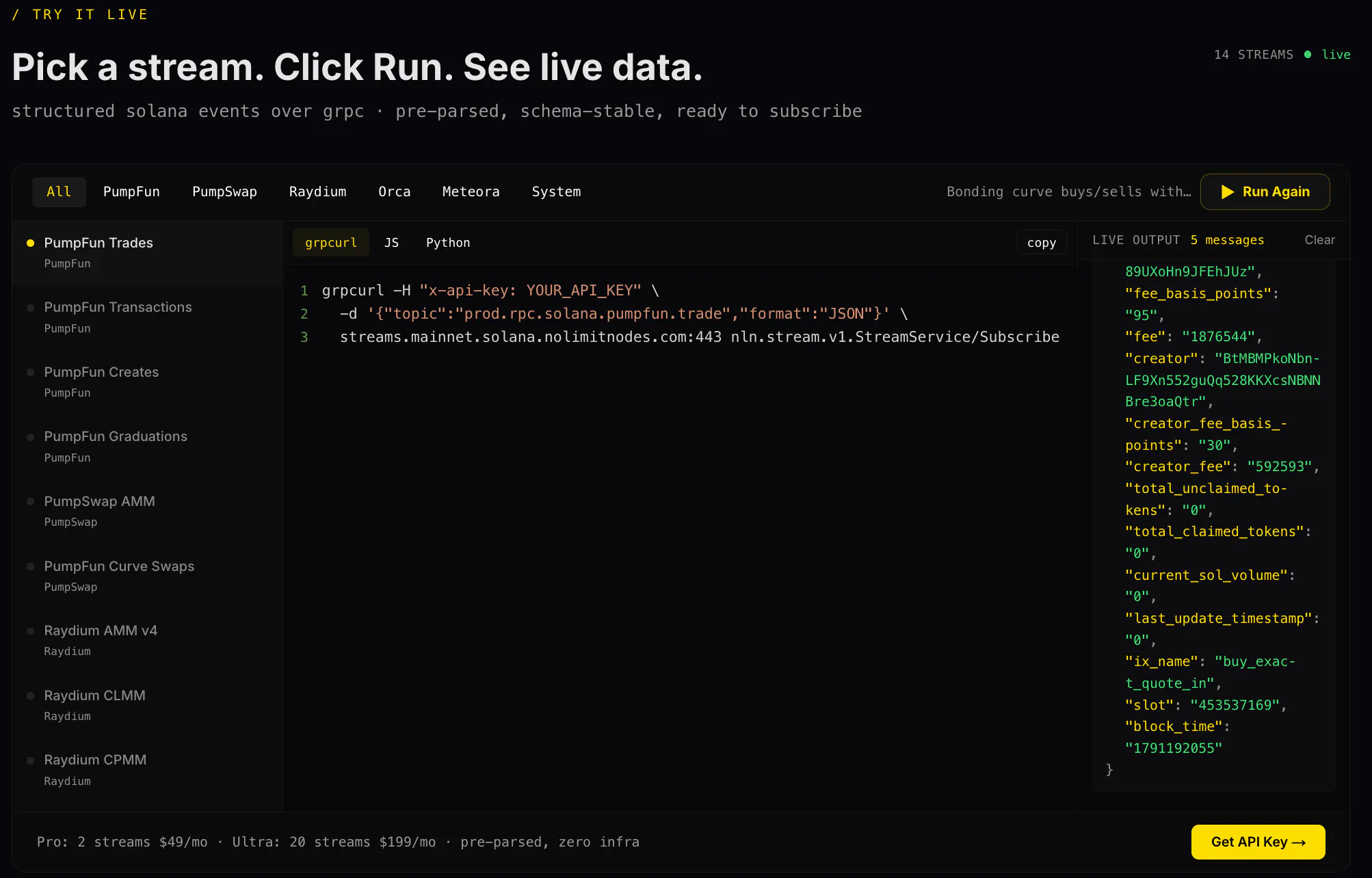
Task: Click the '14 STREAMS' counter text
Action: [1254, 55]
